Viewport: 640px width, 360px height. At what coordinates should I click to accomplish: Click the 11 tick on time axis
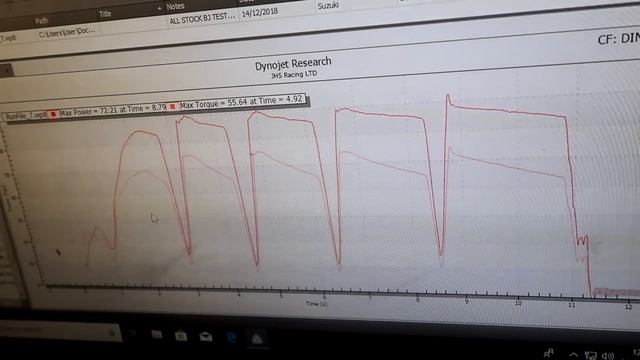click(572, 304)
